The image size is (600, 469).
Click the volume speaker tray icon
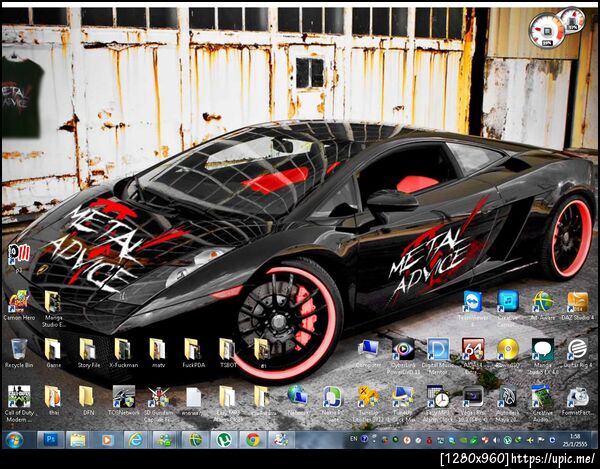[x=496, y=440]
